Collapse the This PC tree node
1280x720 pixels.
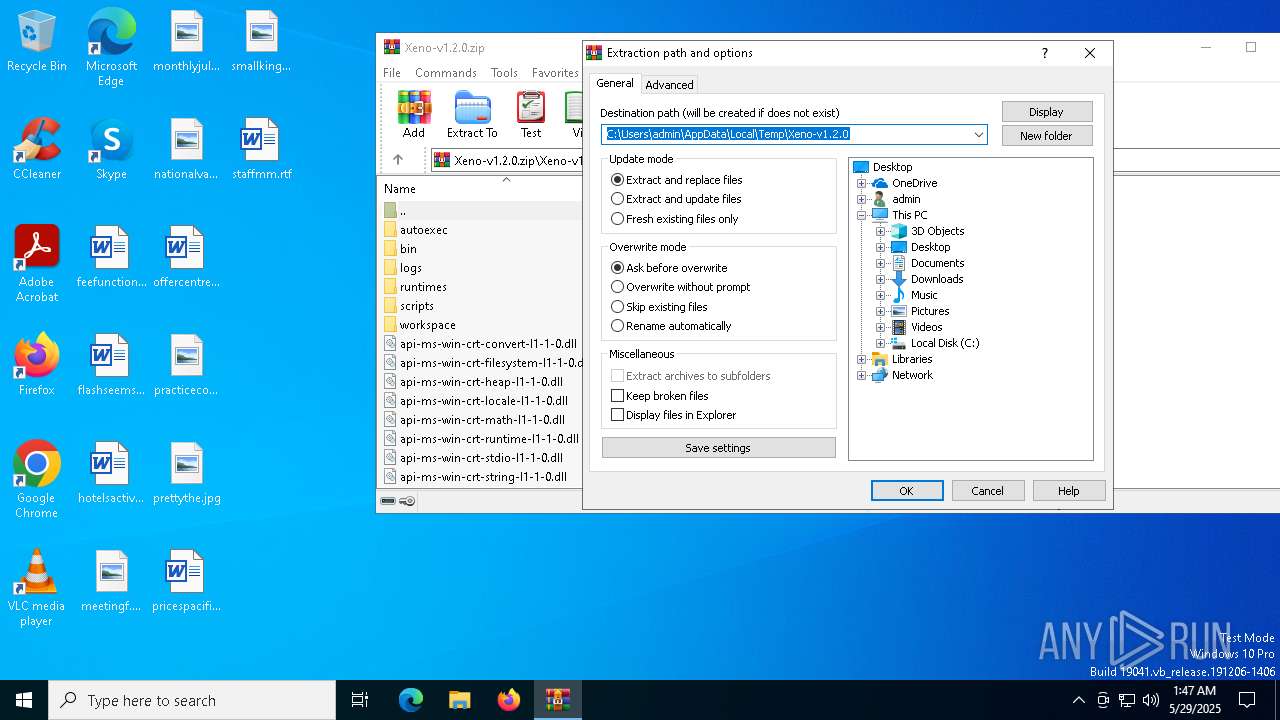(861, 216)
